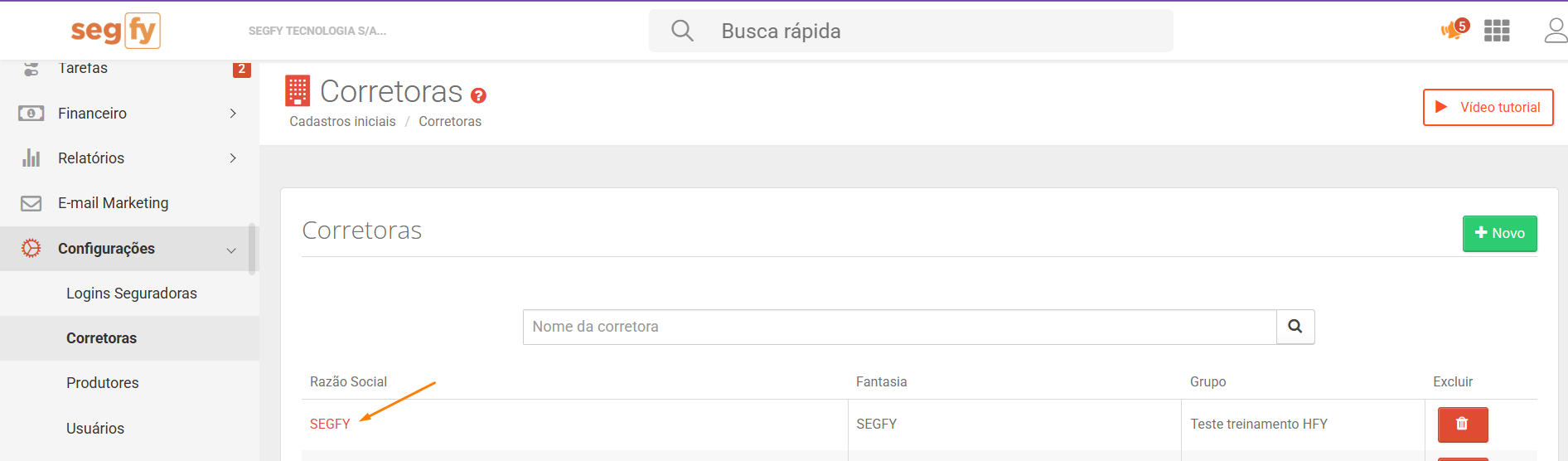Open the Vídeo tutorial button

pyautogui.click(x=1488, y=108)
